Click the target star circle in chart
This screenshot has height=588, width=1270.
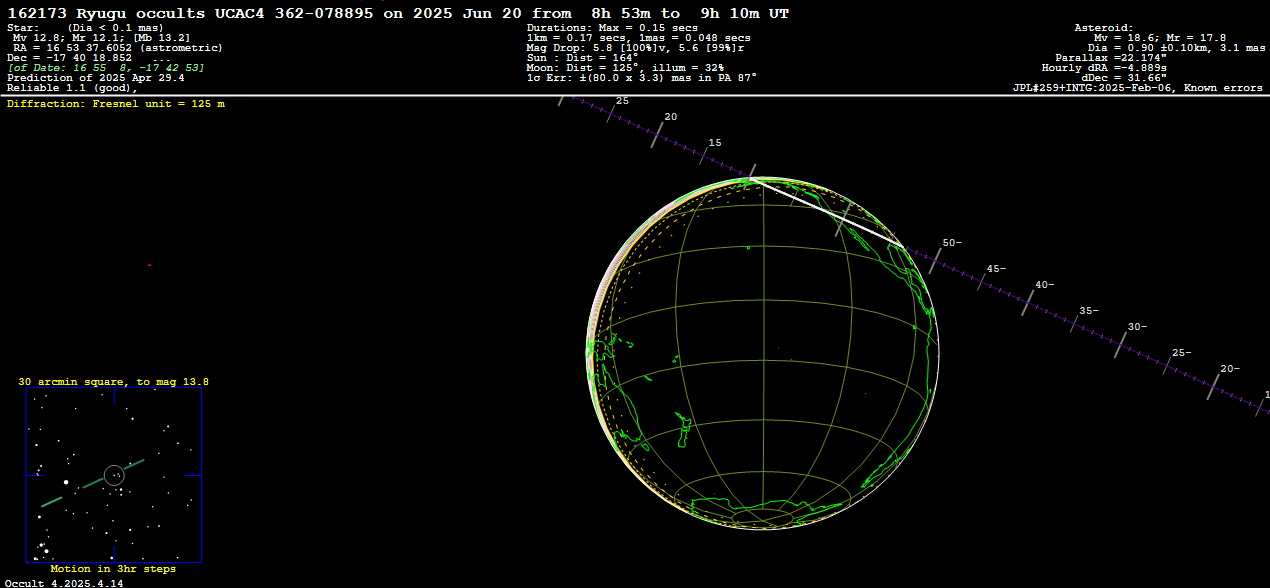tap(114, 475)
